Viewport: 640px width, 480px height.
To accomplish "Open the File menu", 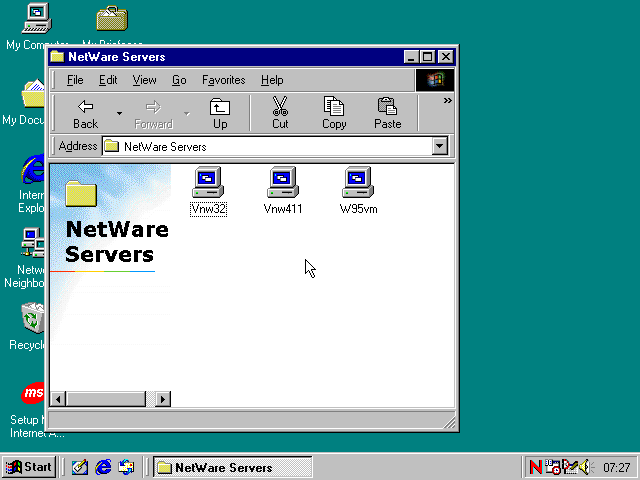I will 75,80.
